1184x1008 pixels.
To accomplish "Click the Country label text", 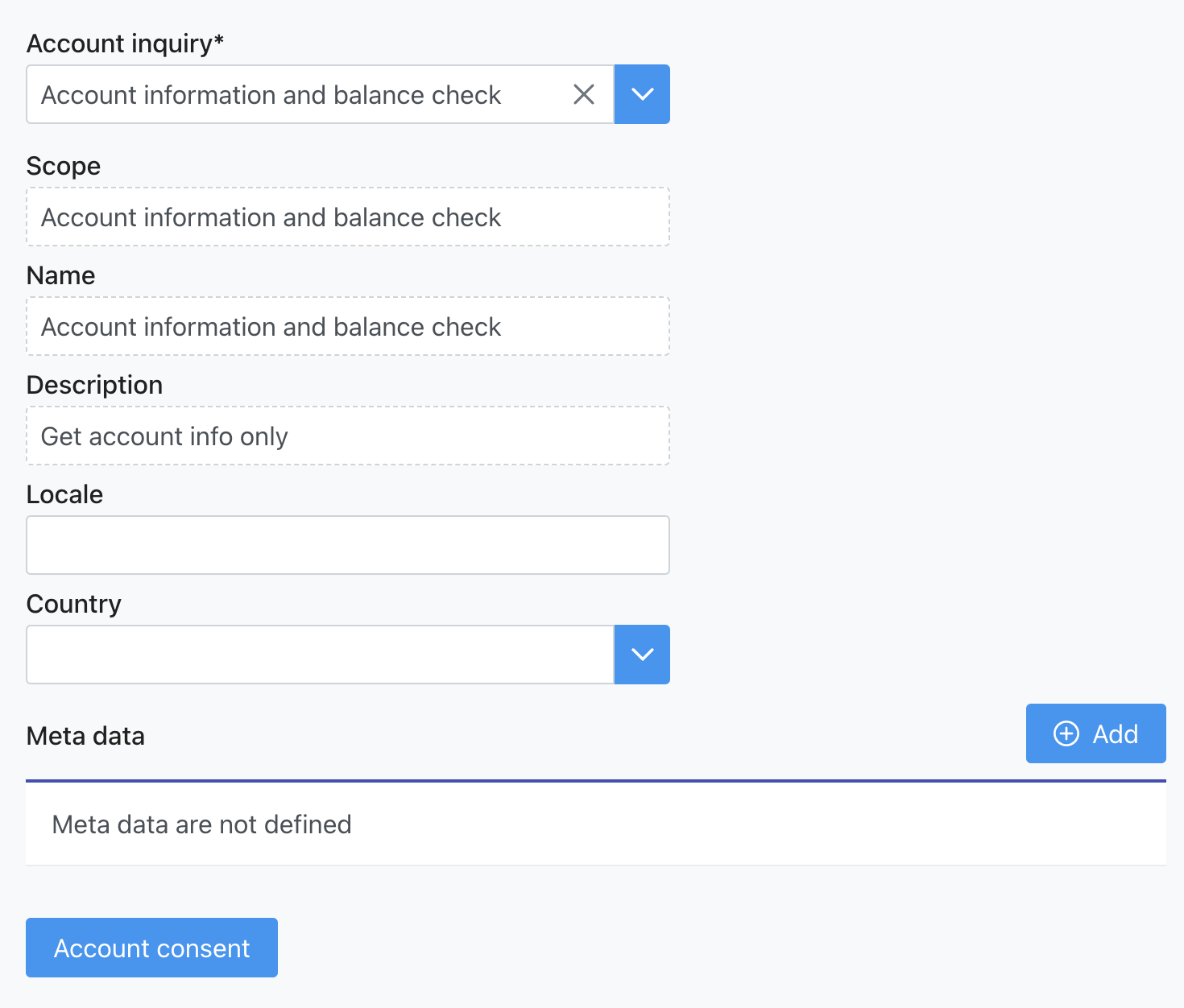I will click(x=73, y=603).
